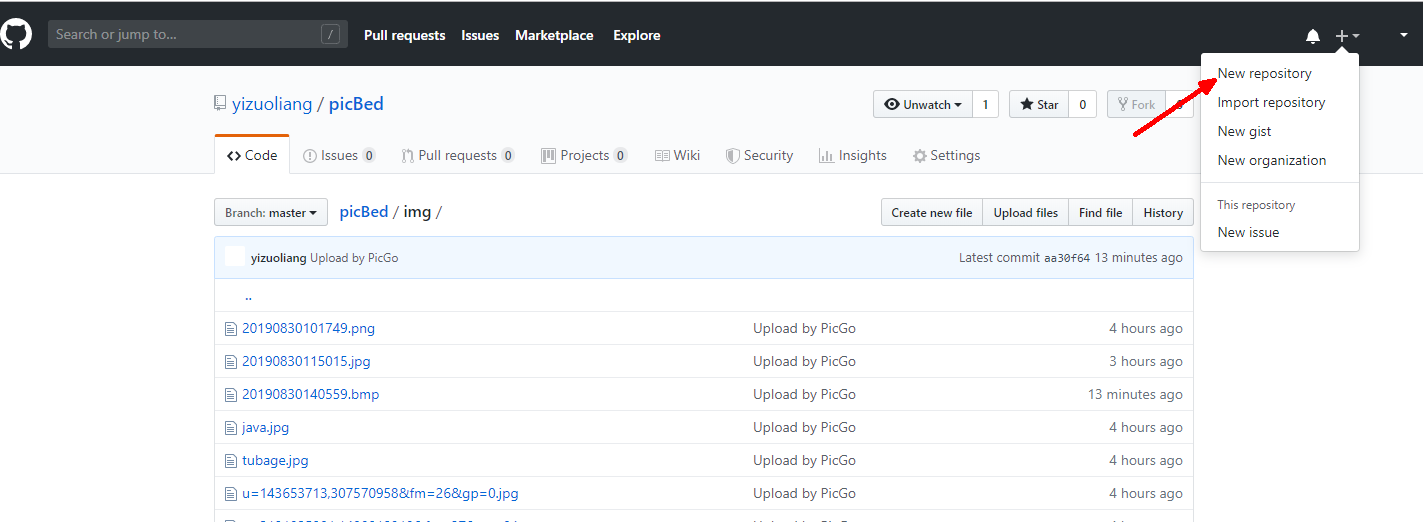Click the GitHub Octocat logo

click(x=17, y=34)
